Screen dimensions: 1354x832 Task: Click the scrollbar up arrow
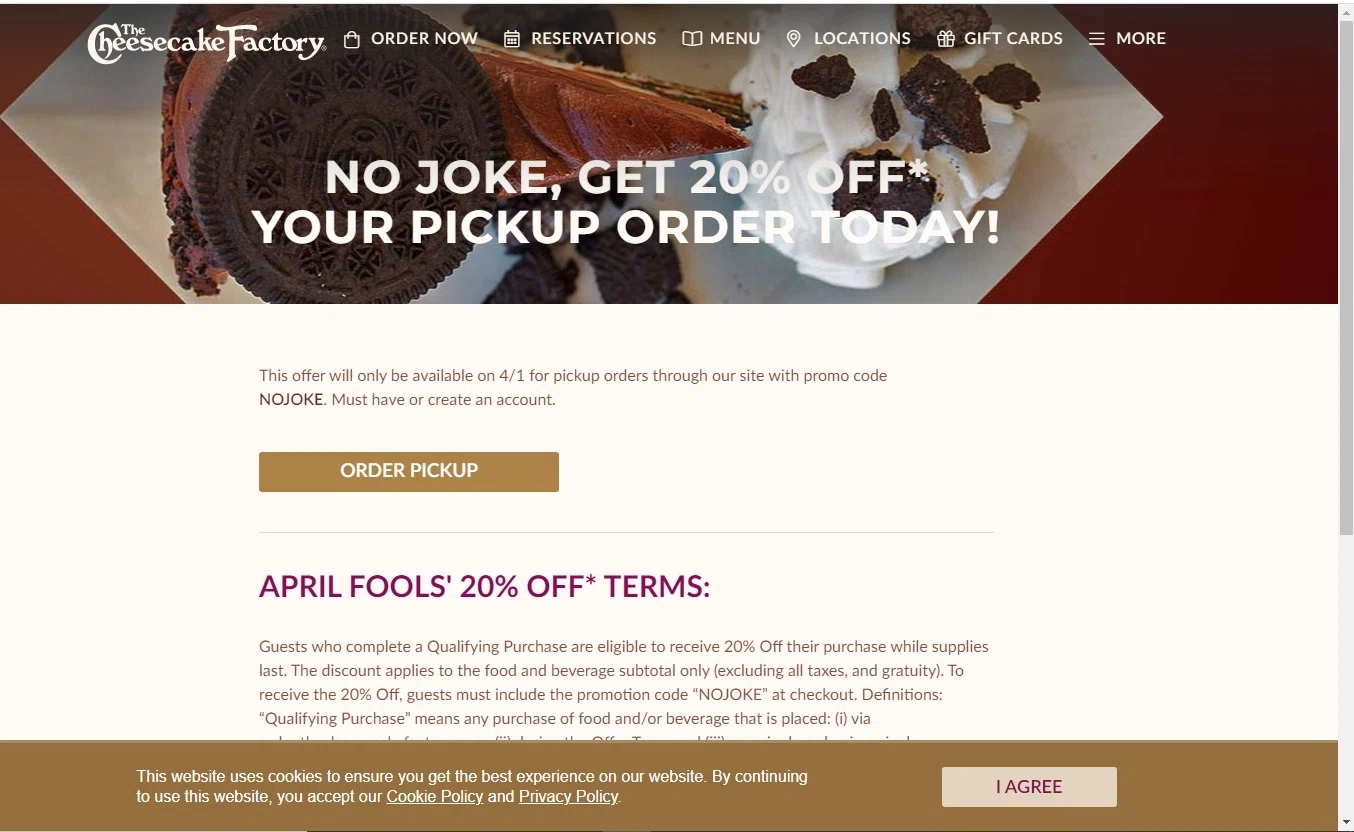tap(1346, 11)
